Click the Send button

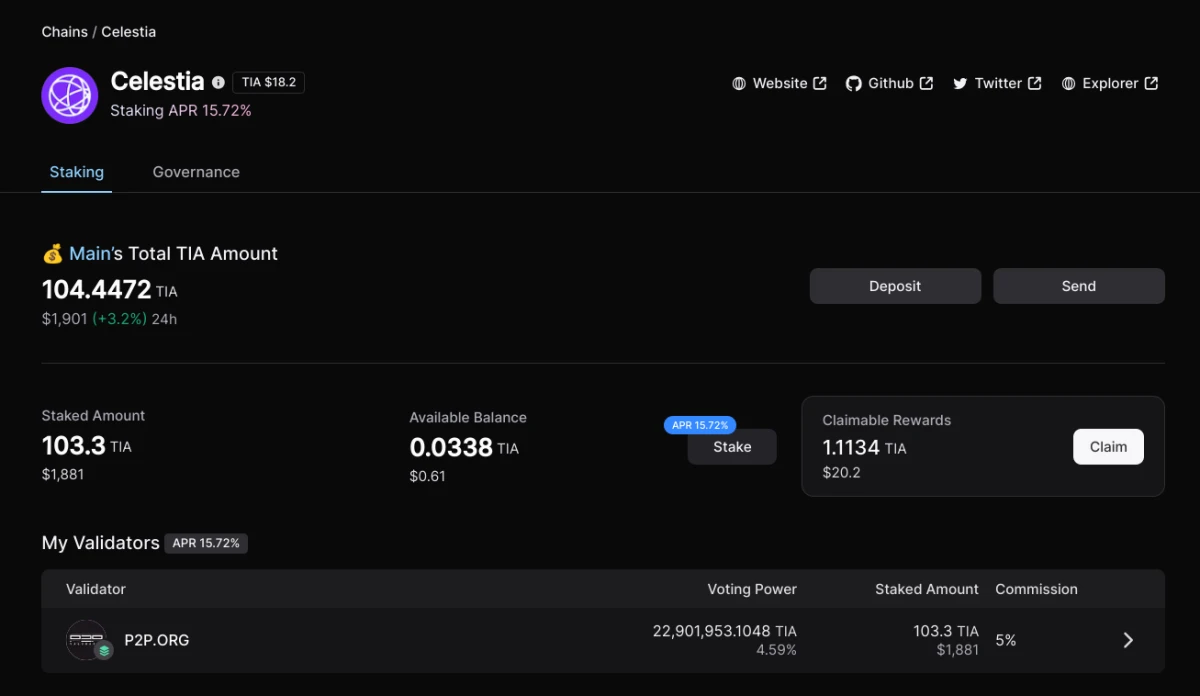tap(1079, 286)
